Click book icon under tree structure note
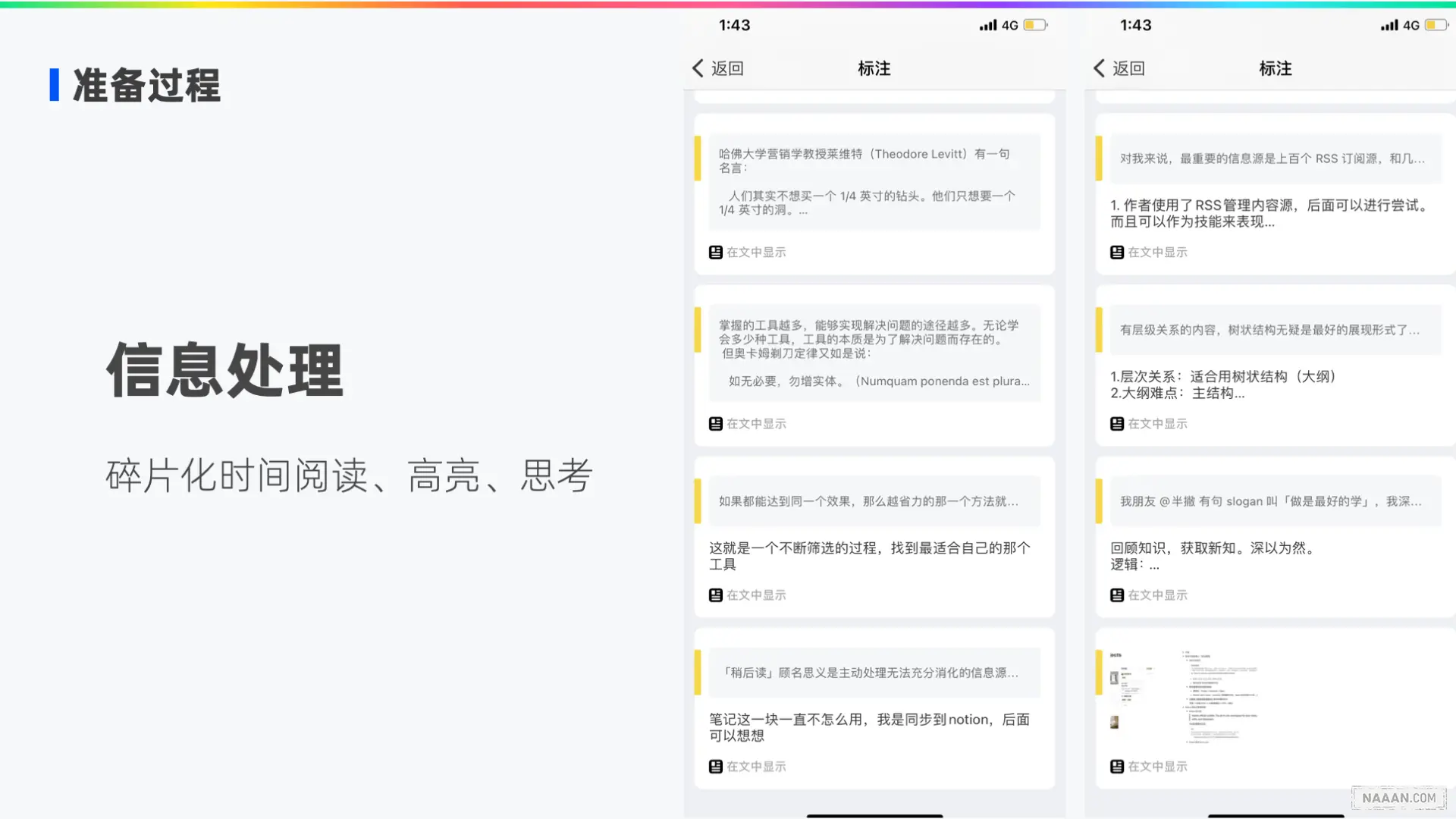The height and width of the screenshot is (819, 1456). coord(1116,424)
